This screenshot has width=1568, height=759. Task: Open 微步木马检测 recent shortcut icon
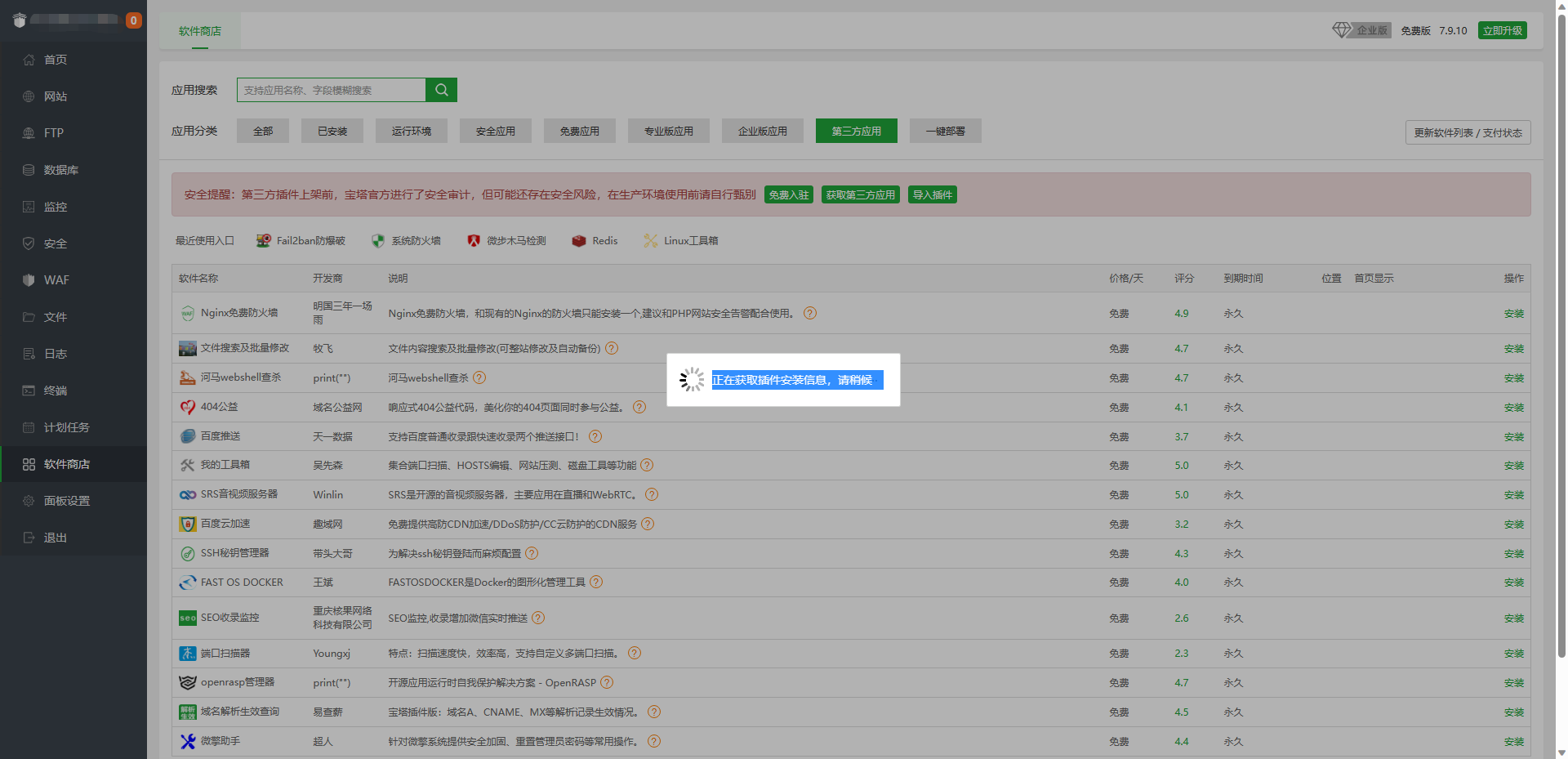click(474, 241)
